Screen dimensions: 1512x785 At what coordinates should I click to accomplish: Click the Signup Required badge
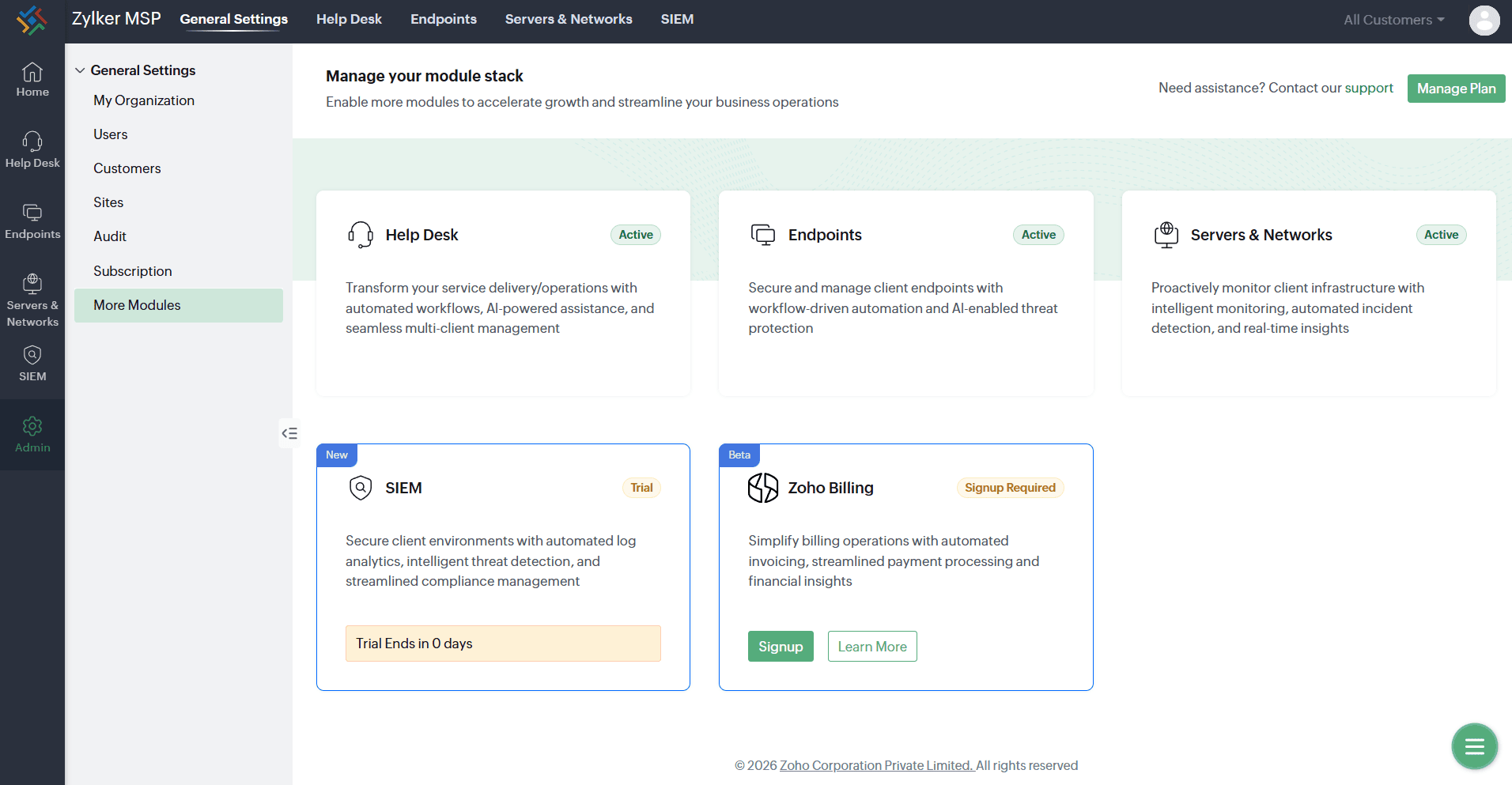(x=1010, y=488)
